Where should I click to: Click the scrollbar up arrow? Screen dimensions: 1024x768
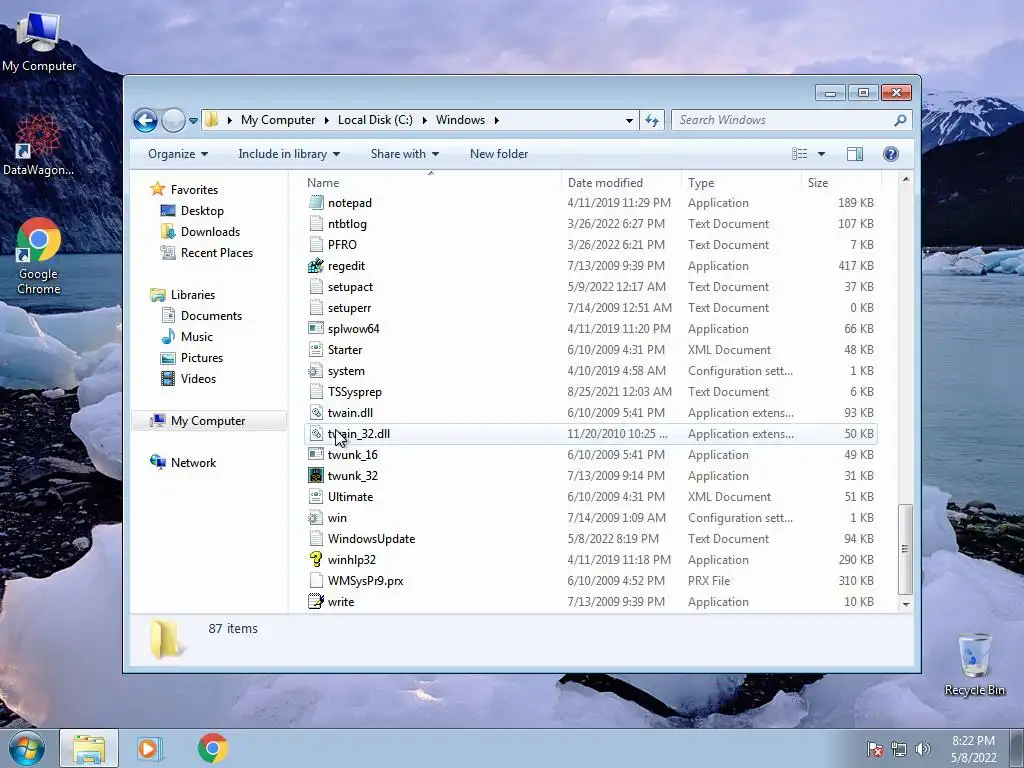[905, 180]
